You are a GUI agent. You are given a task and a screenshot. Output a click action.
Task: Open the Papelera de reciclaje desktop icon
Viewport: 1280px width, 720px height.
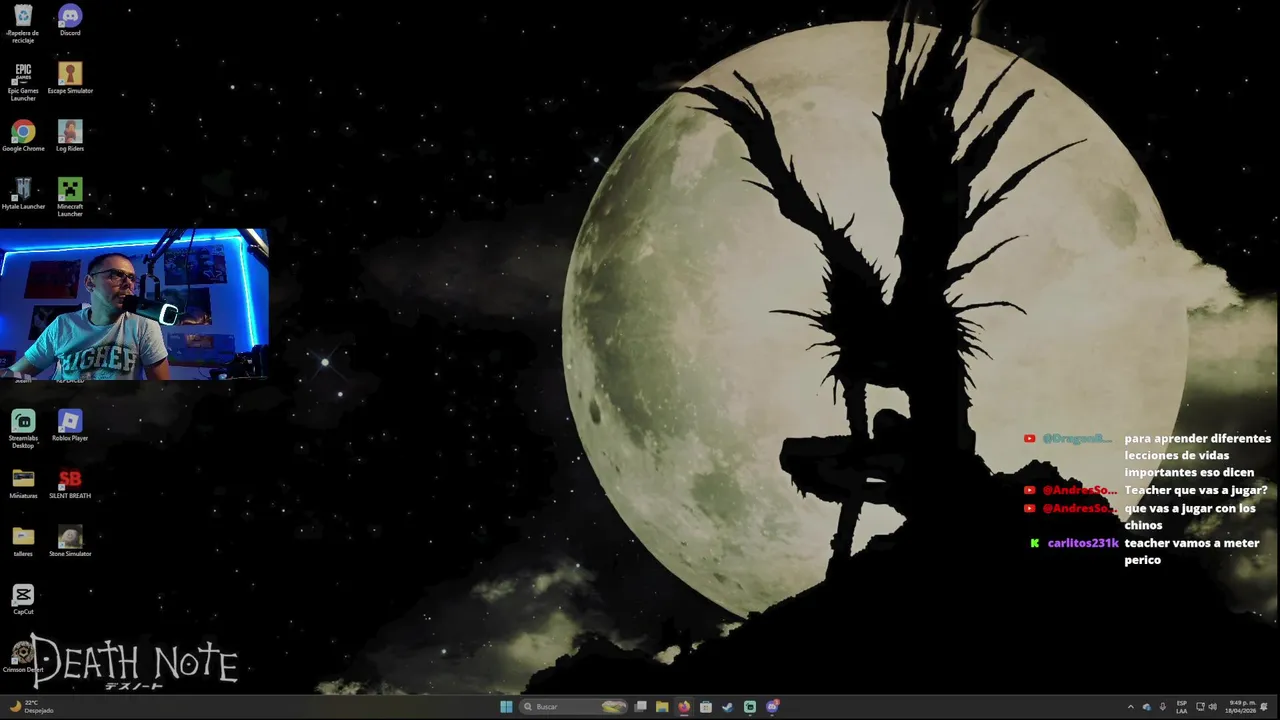[23, 23]
